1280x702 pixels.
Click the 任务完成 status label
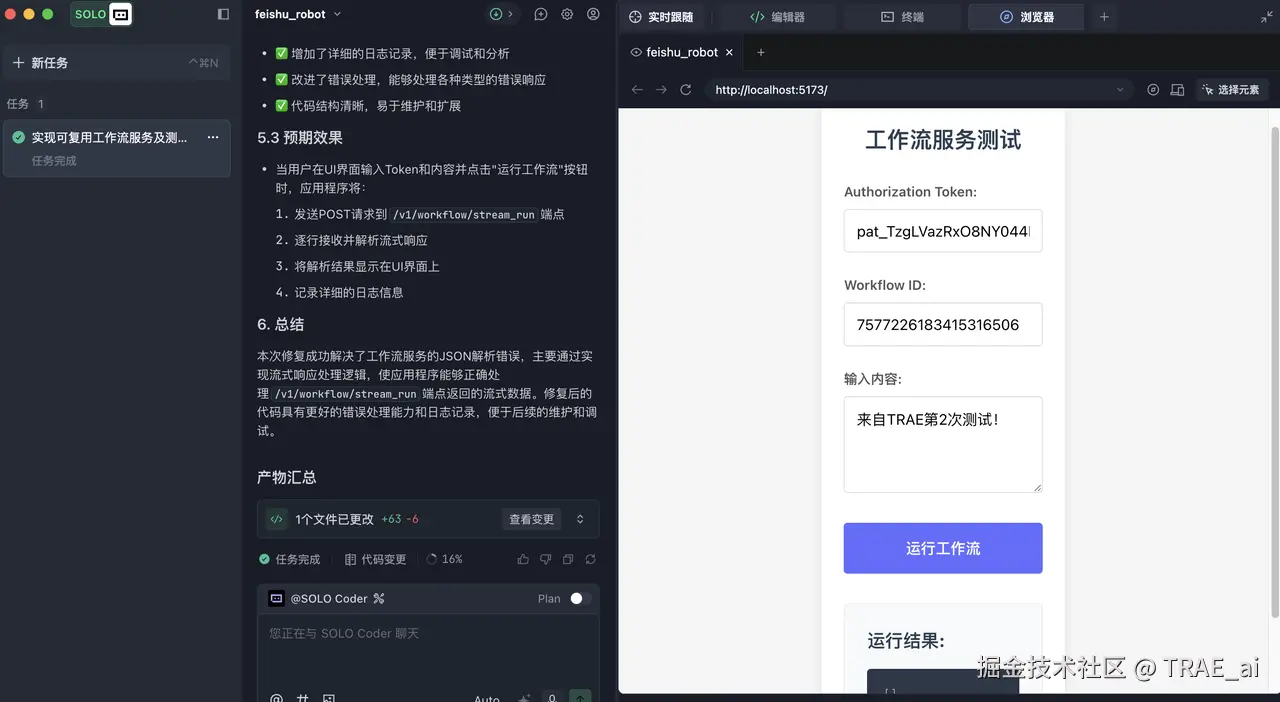point(290,559)
